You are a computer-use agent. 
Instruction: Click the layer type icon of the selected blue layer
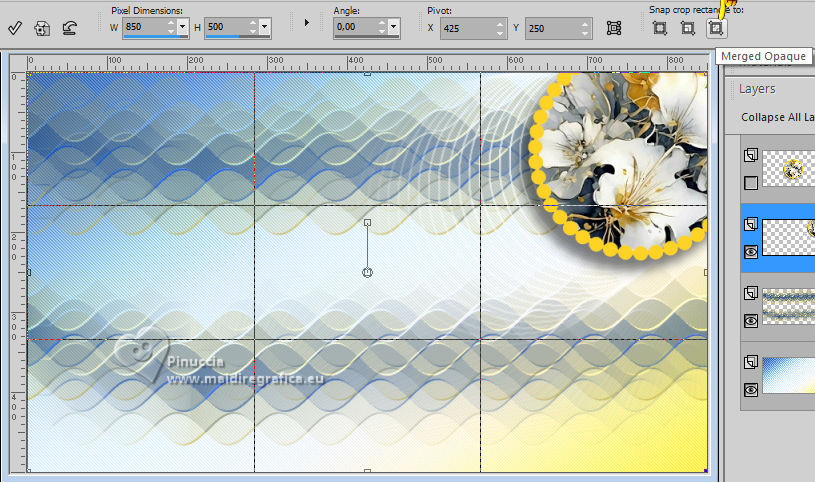[751, 224]
